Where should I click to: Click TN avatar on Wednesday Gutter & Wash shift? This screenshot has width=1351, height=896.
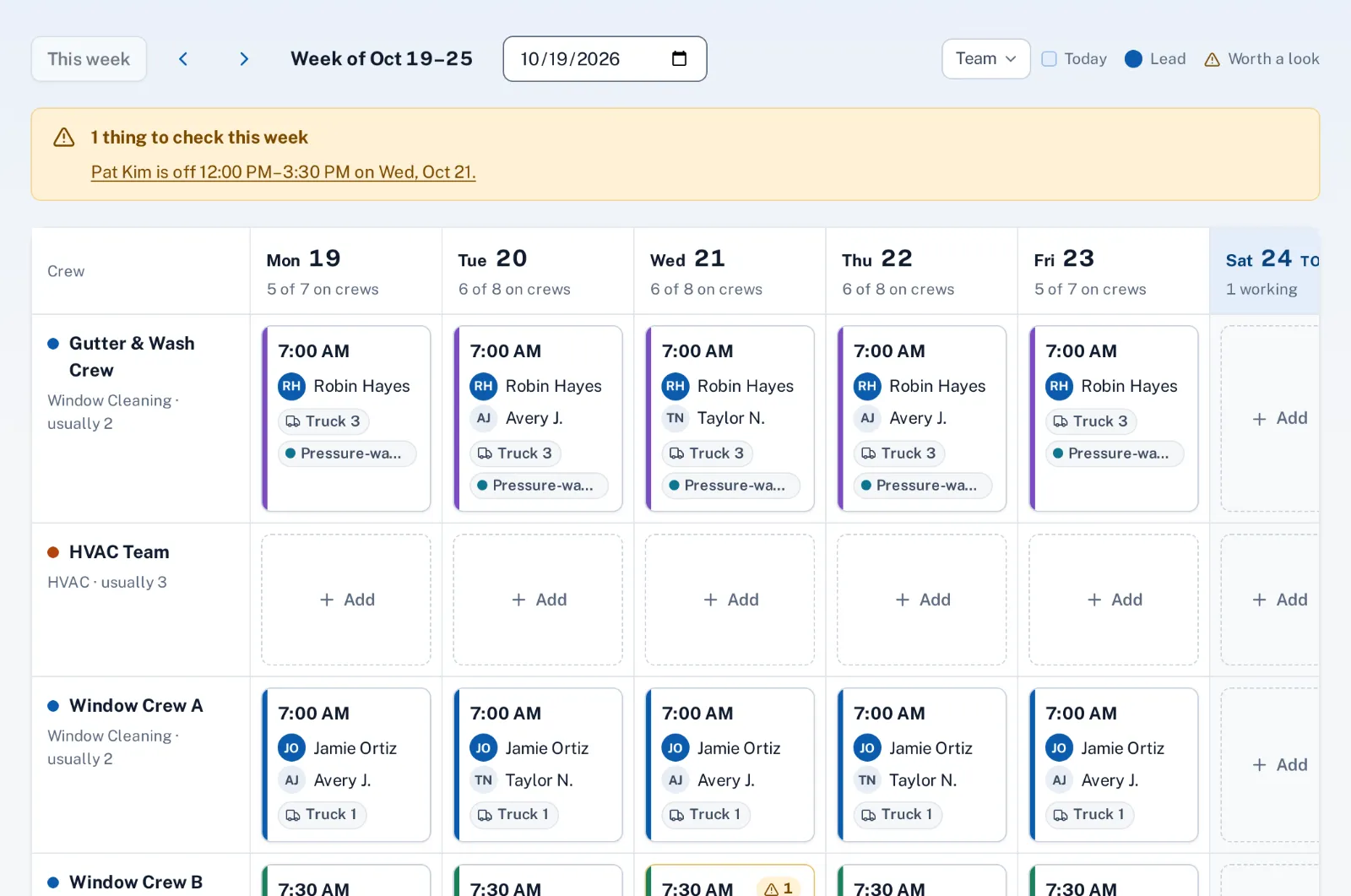[675, 418]
